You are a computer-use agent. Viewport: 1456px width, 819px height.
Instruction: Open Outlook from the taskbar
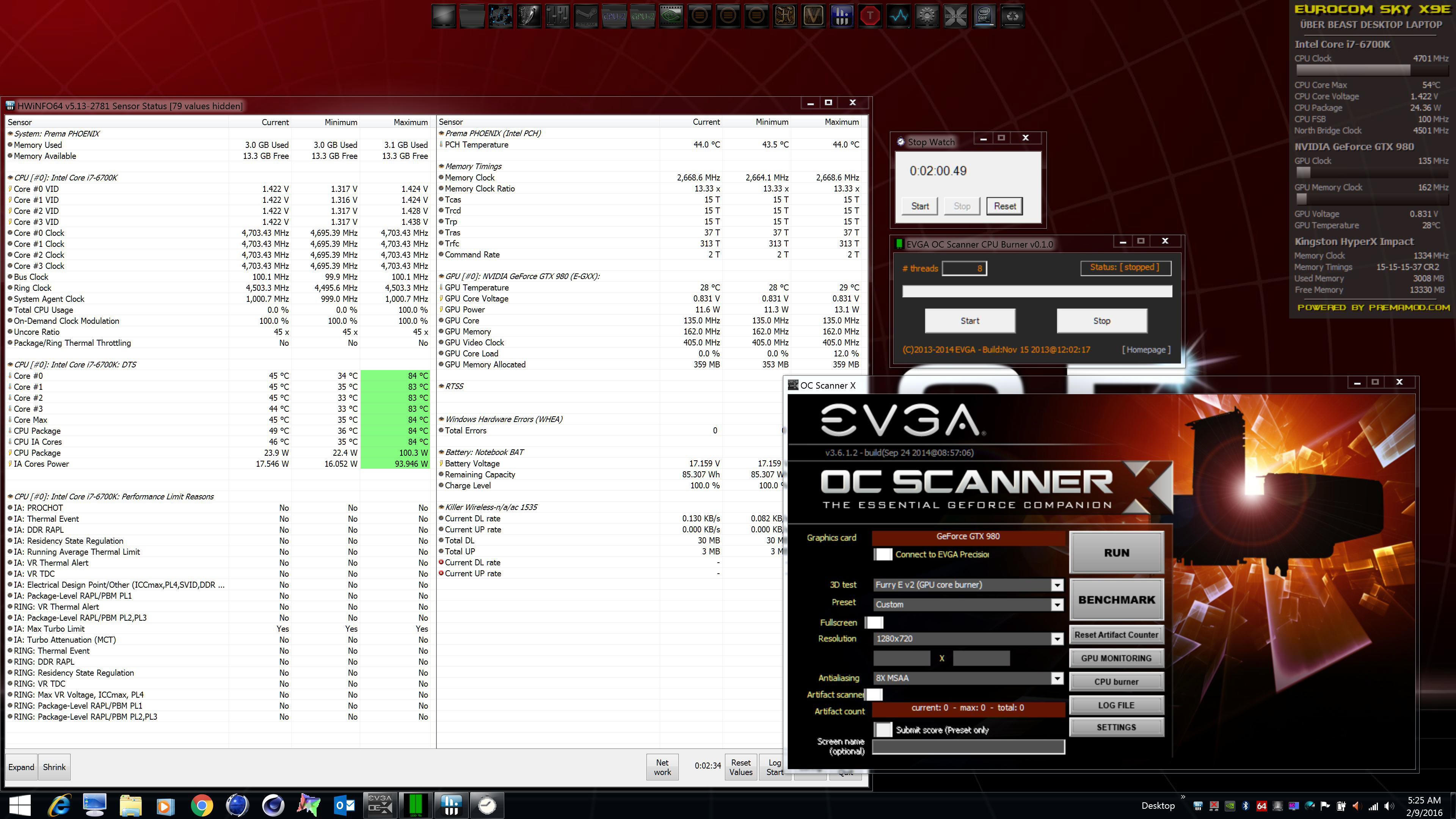pos(344,805)
